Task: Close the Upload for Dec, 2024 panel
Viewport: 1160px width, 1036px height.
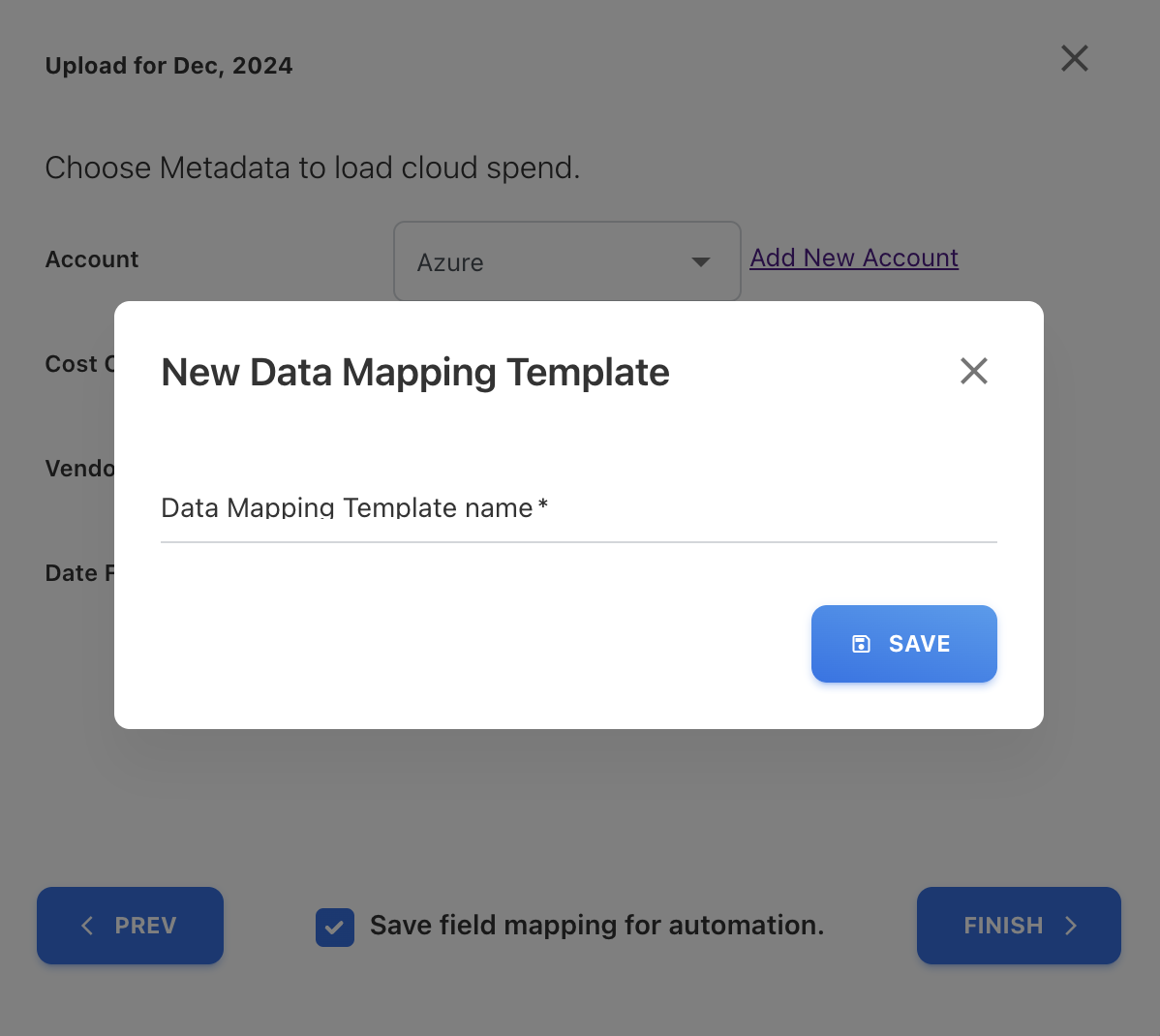Action: [x=1074, y=58]
